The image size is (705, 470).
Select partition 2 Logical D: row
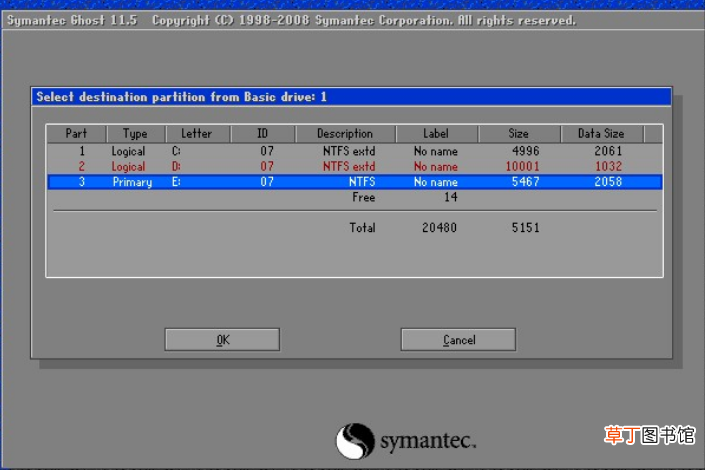354,166
